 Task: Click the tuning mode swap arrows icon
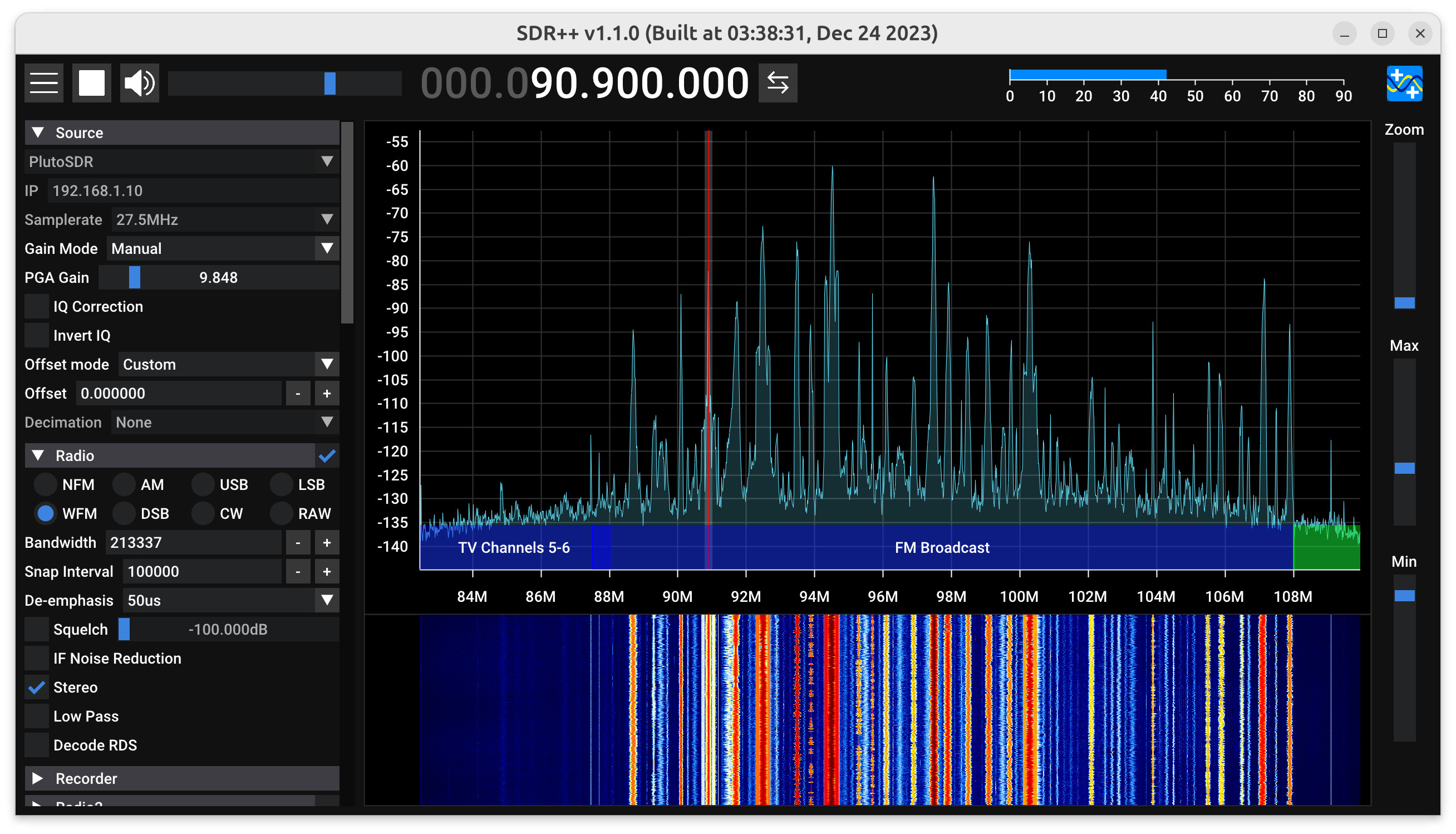pyautogui.click(x=777, y=83)
